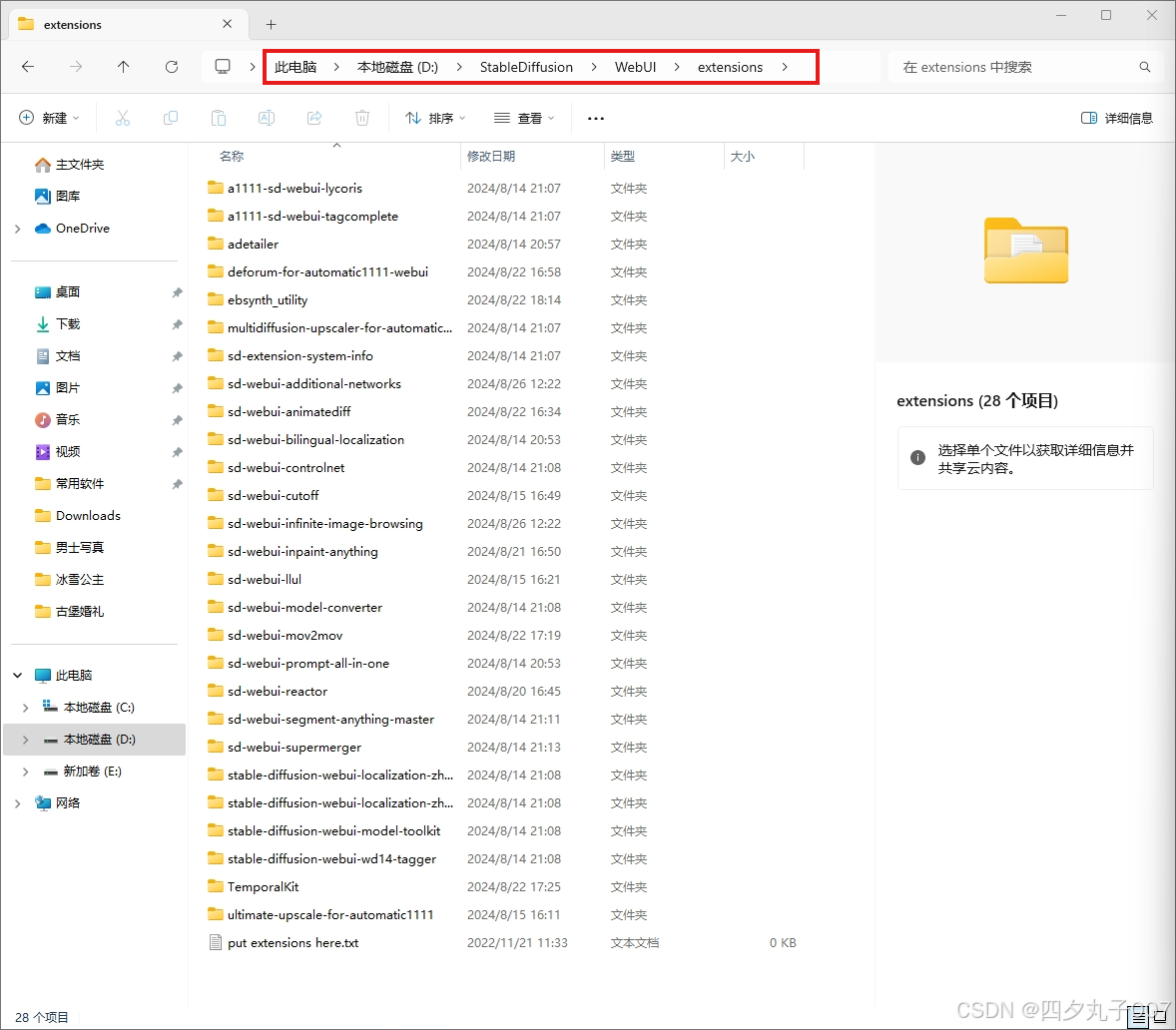Screen dimensions: 1176x1030
Task: Click the search magnifier icon
Action: click(1144, 67)
